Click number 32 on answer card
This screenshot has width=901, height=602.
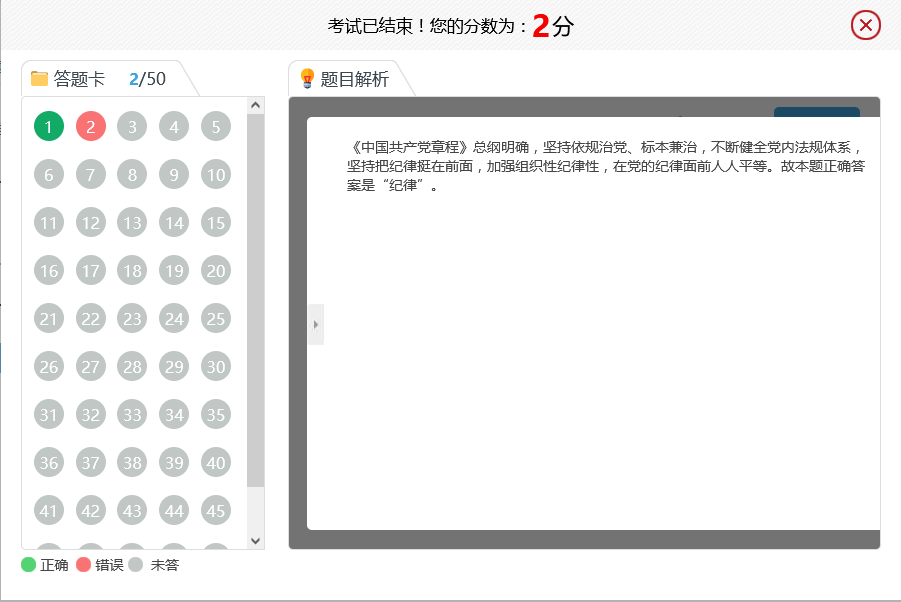[x=91, y=414]
